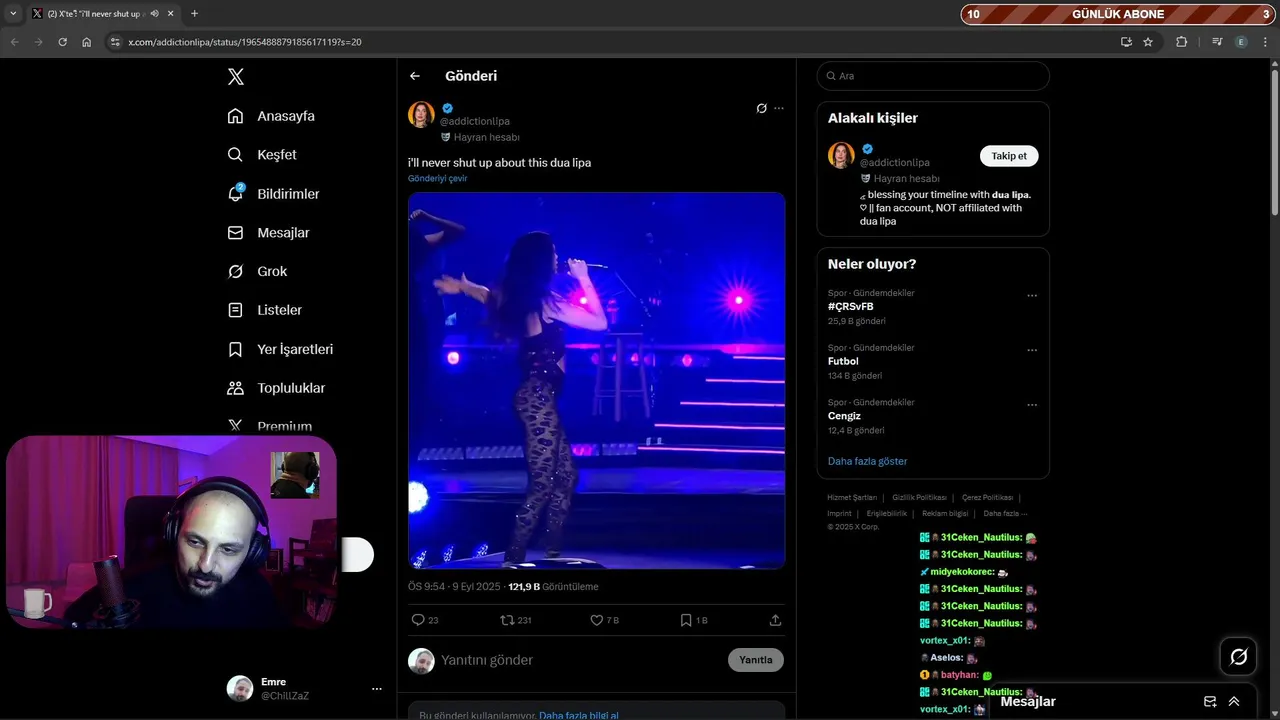
Task: Click Gizlilik Politikası footer link
Action: point(919,497)
